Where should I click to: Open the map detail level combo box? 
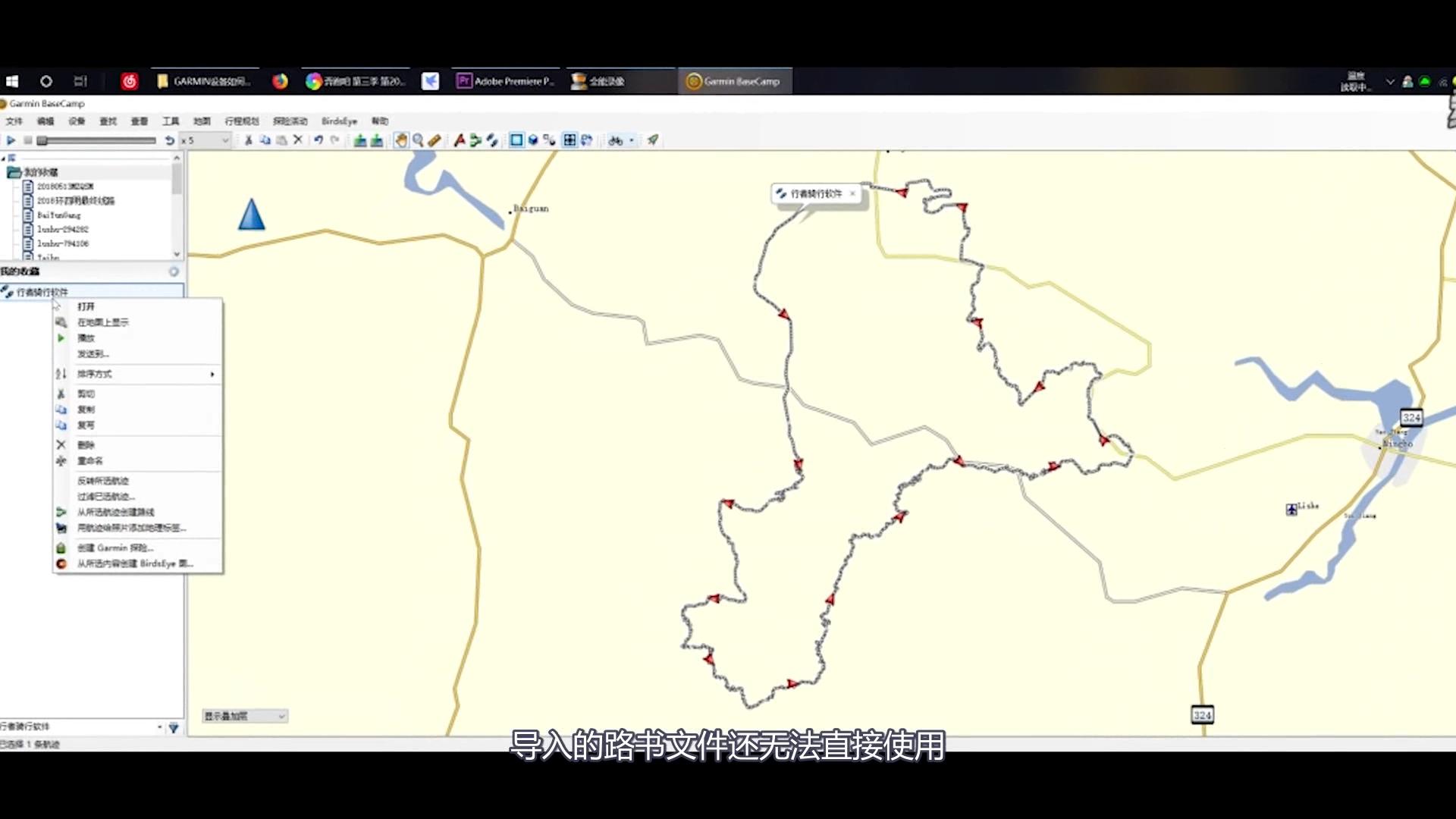click(x=243, y=715)
